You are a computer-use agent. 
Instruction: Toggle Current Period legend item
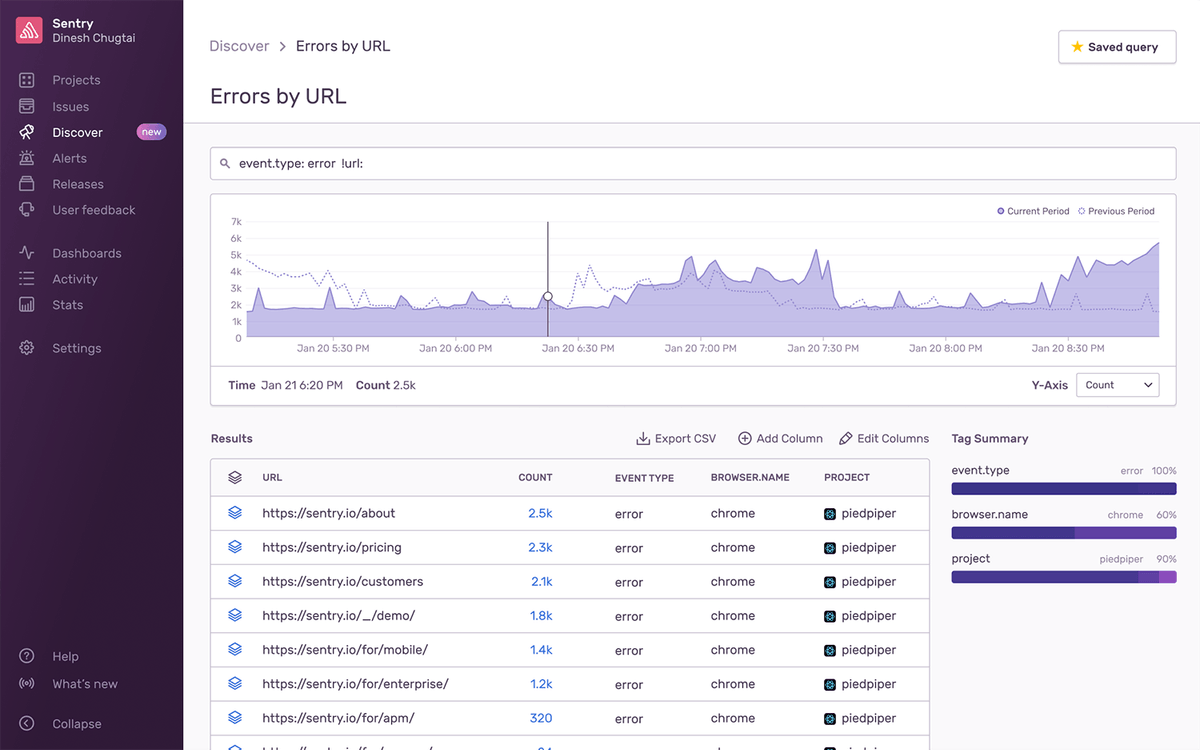1033,211
